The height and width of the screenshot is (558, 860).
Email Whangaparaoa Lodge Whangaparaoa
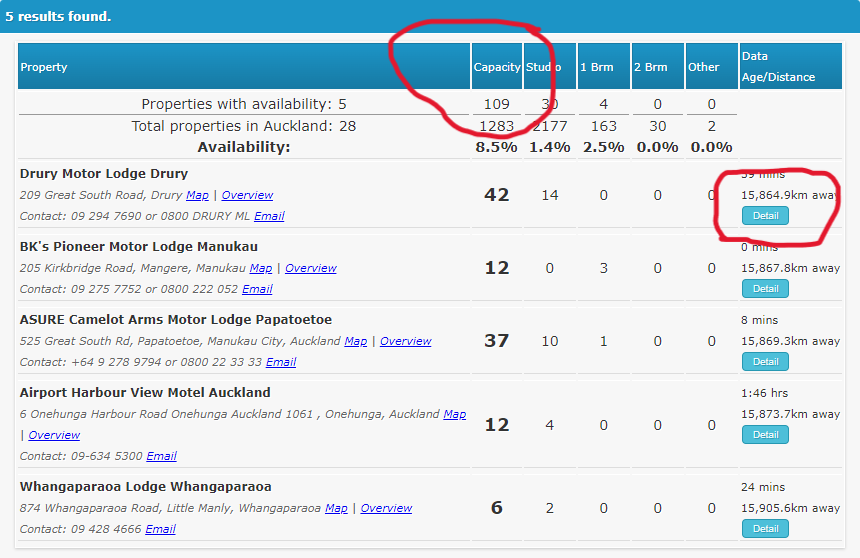click(160, 529)
